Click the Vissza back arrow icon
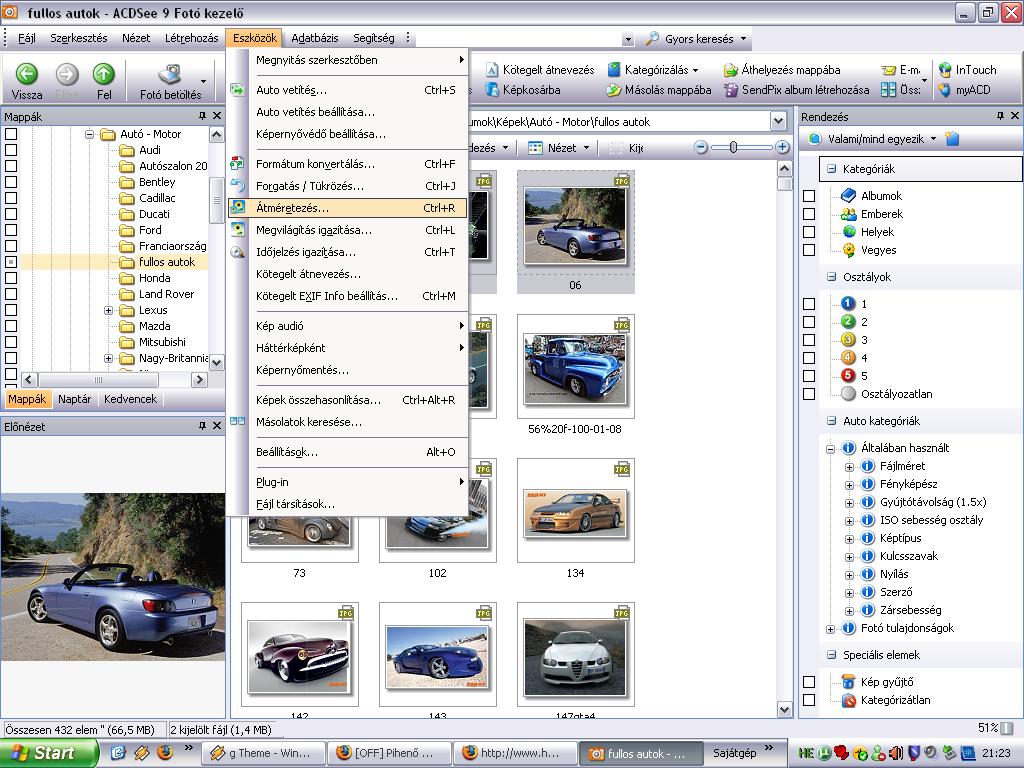The height and width of the screenshot is (768, 1024). (x=27, y=74)
